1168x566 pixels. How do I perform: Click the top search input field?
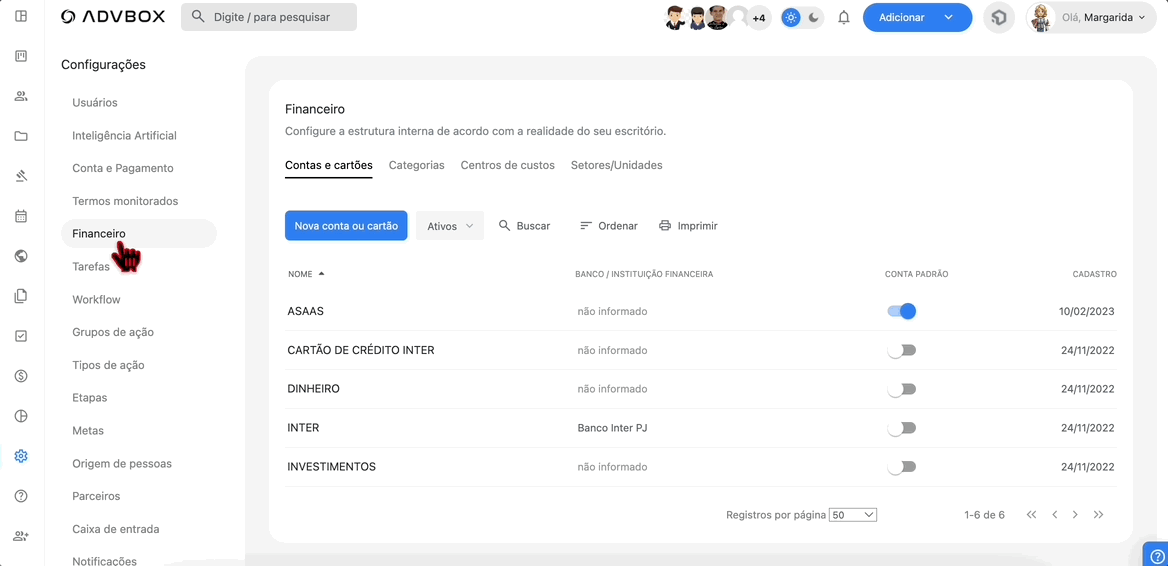pyautogui.click(x=269, y=17)
